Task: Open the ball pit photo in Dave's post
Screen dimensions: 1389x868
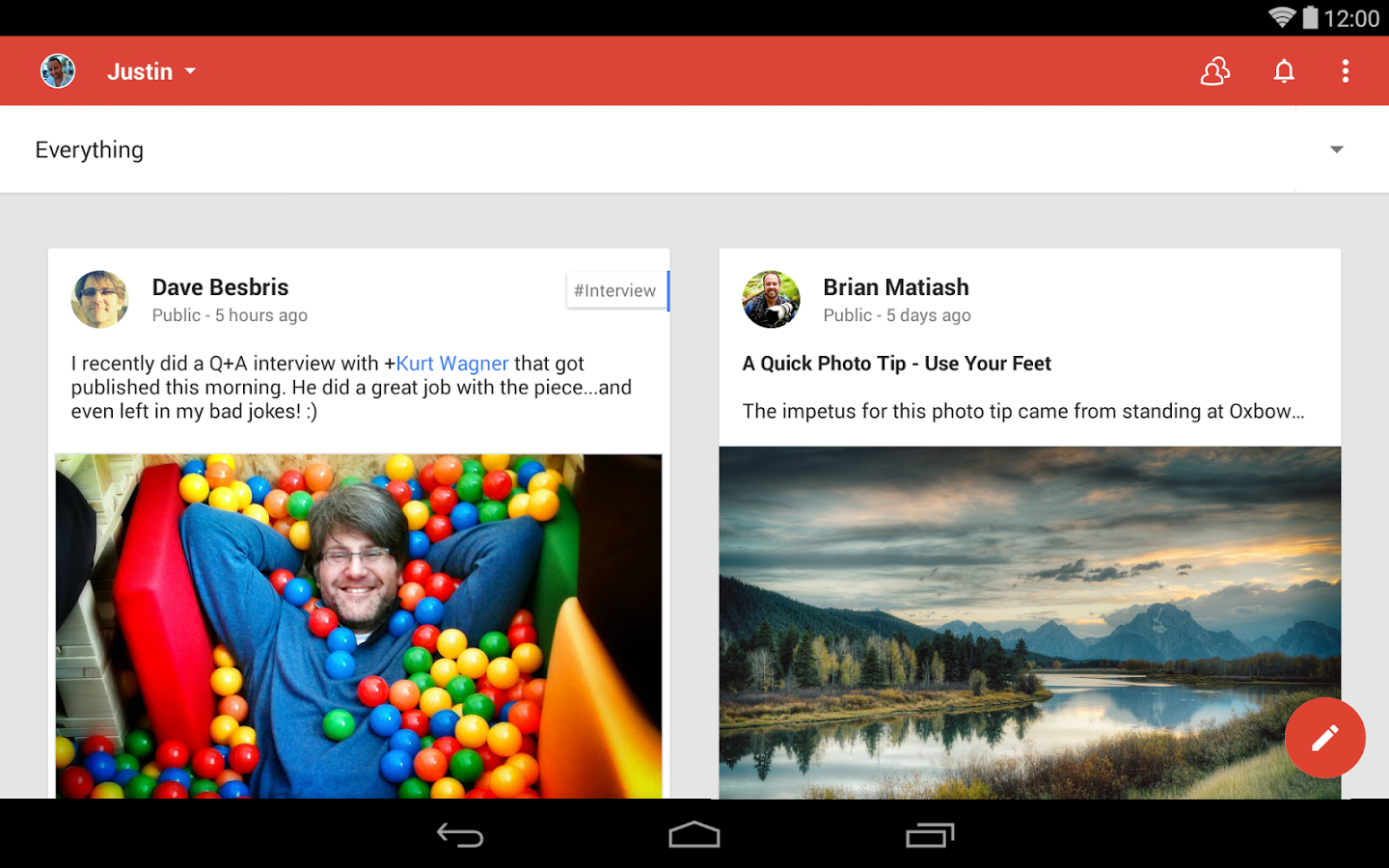Action: pos(359,626)
